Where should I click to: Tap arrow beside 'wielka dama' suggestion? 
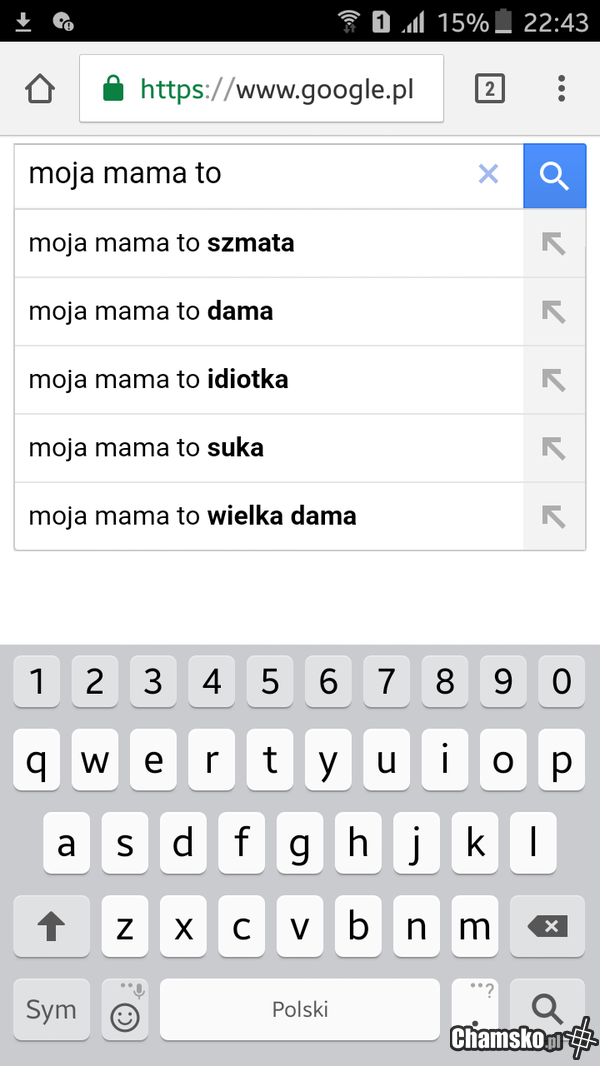point(553,516)
